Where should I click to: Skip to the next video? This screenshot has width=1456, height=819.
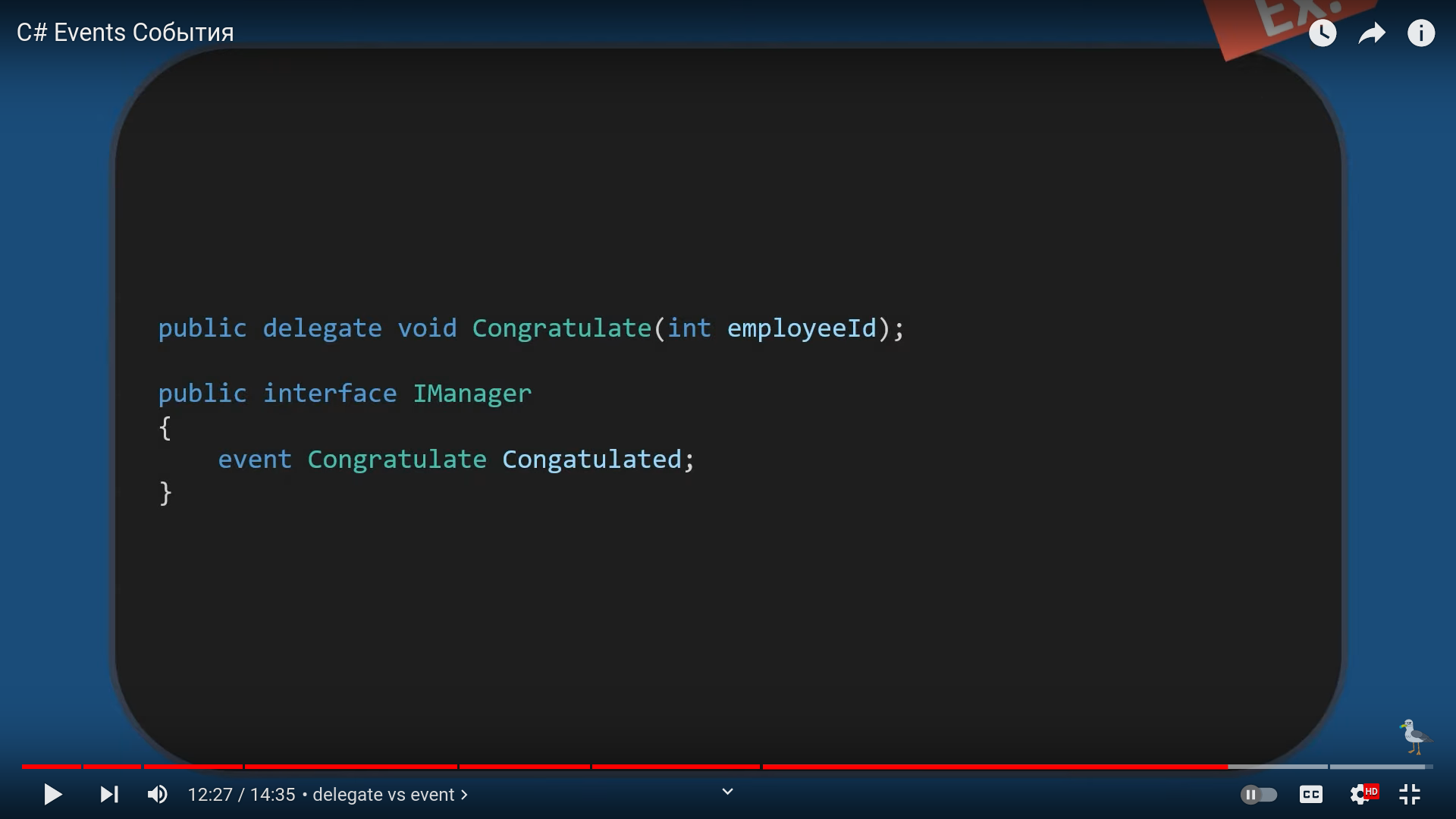pos(109,794)
